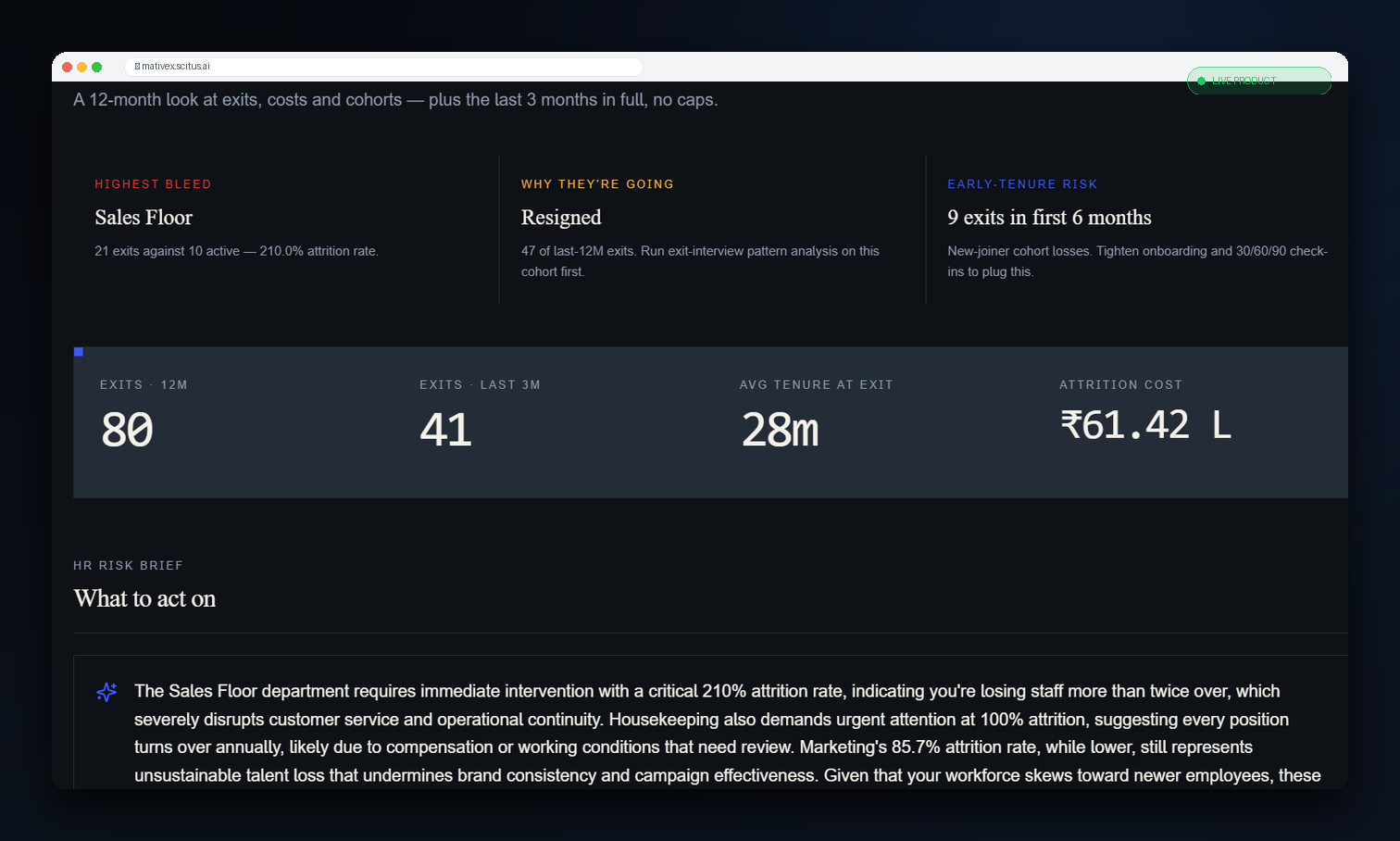
Task: Click the red close window dot
Action: point(68,67)
